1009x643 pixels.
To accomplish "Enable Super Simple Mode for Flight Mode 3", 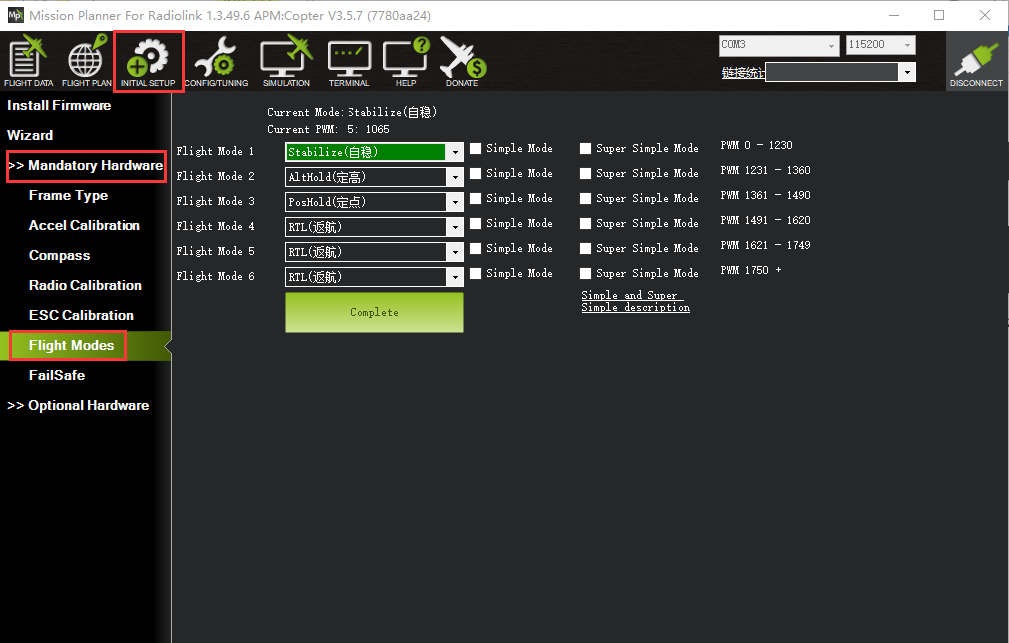I will (x=586, y=198).
